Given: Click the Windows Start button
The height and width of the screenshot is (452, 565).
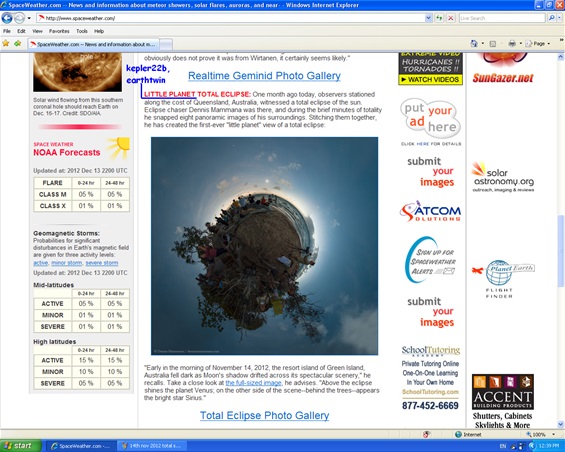Looking at the screenshot, I should pos(21,446).
